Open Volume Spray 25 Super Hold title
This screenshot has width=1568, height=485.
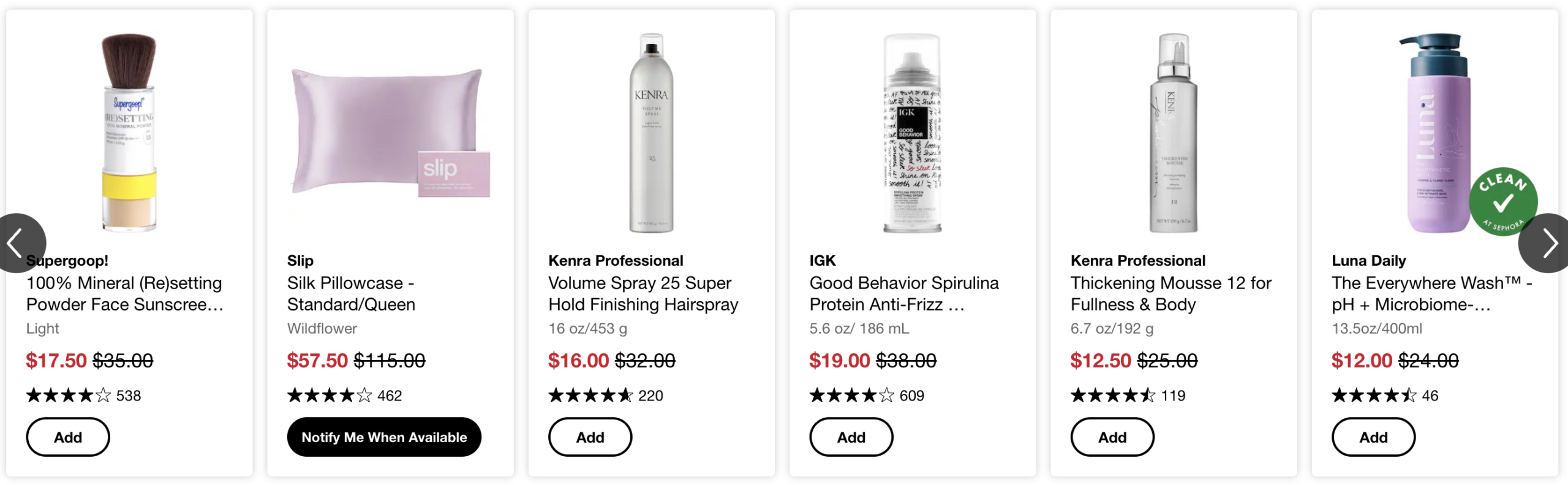[643, 294]
